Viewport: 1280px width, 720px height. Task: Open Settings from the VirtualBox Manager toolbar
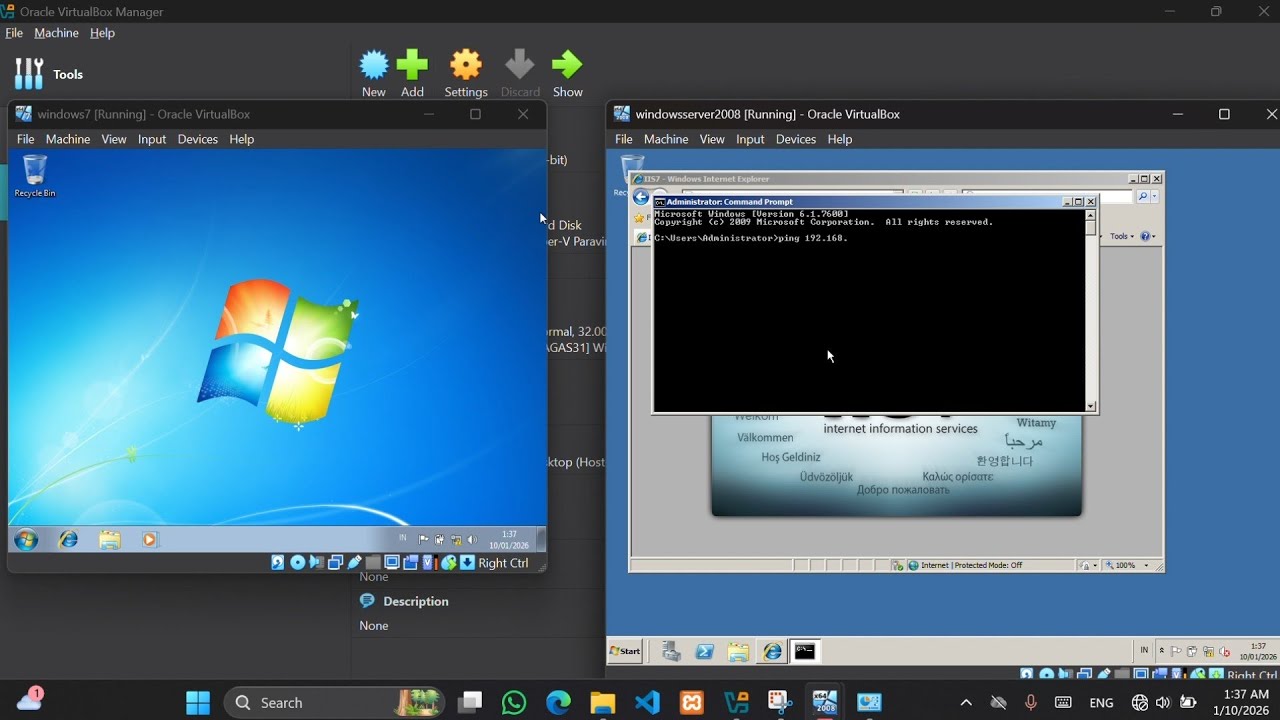pyautogui.click(x=466, y=74)
